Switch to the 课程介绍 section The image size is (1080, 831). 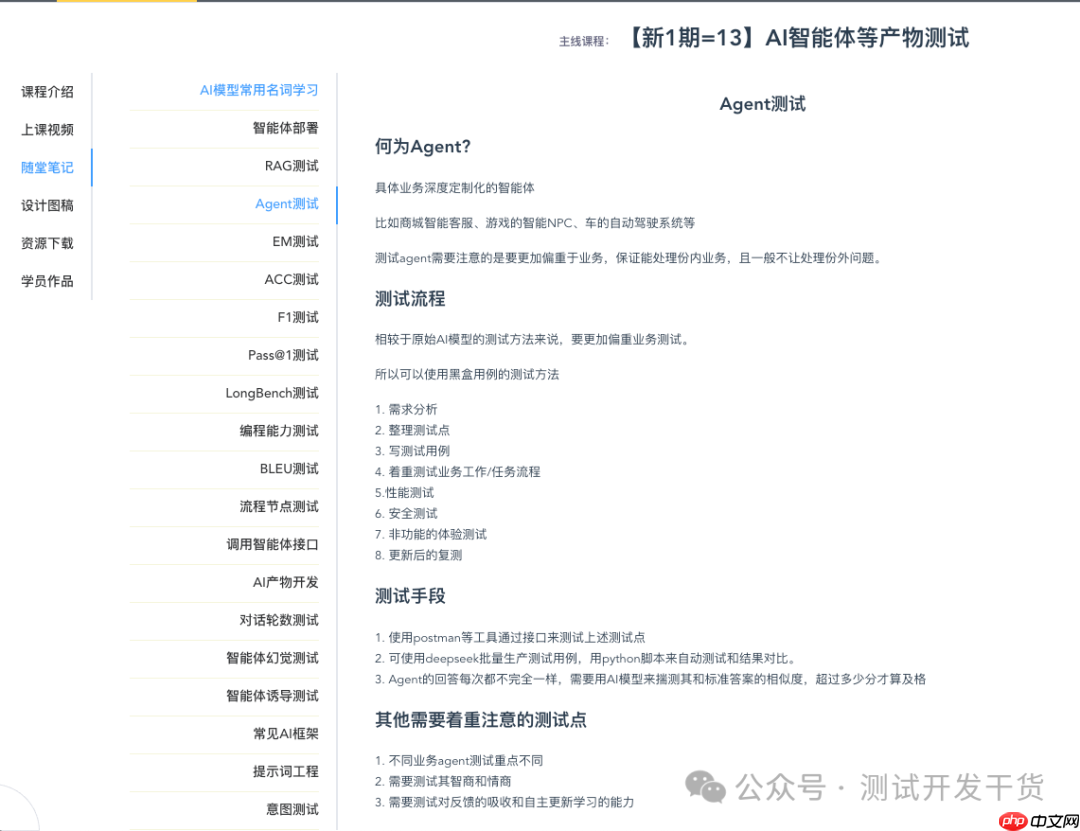coord(46,91)
